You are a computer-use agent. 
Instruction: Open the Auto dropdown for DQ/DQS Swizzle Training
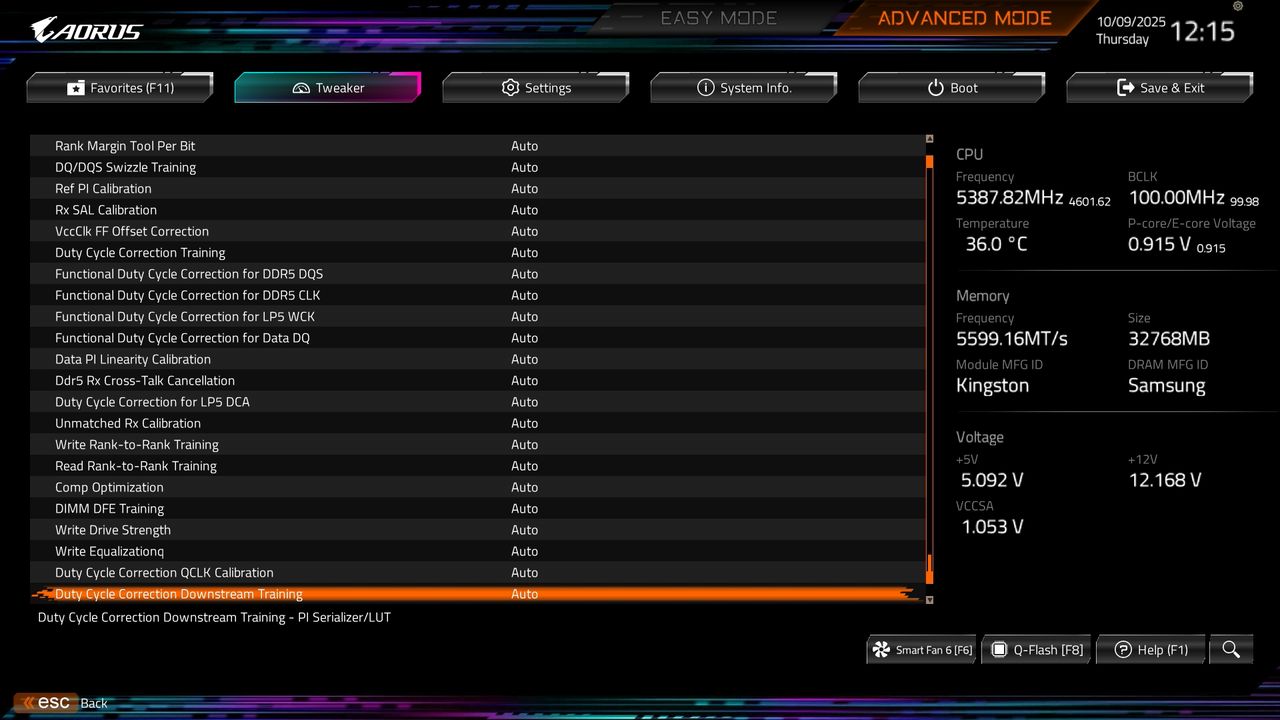[x=525, y=167]
